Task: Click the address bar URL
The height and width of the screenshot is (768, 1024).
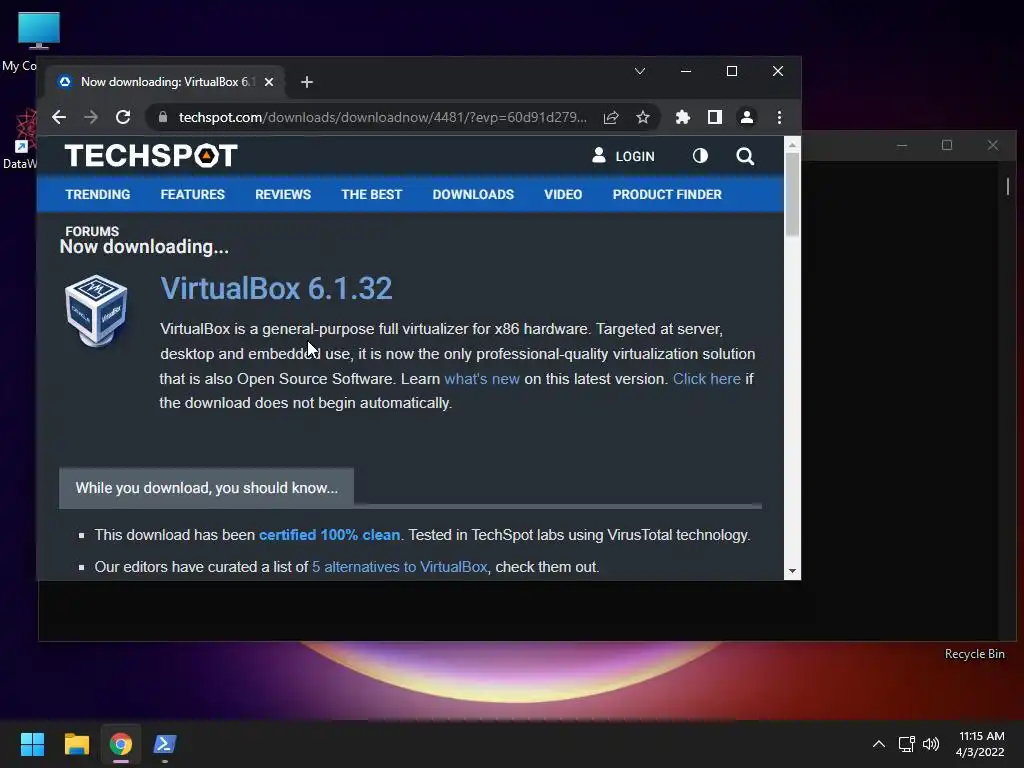Action: 382,118
